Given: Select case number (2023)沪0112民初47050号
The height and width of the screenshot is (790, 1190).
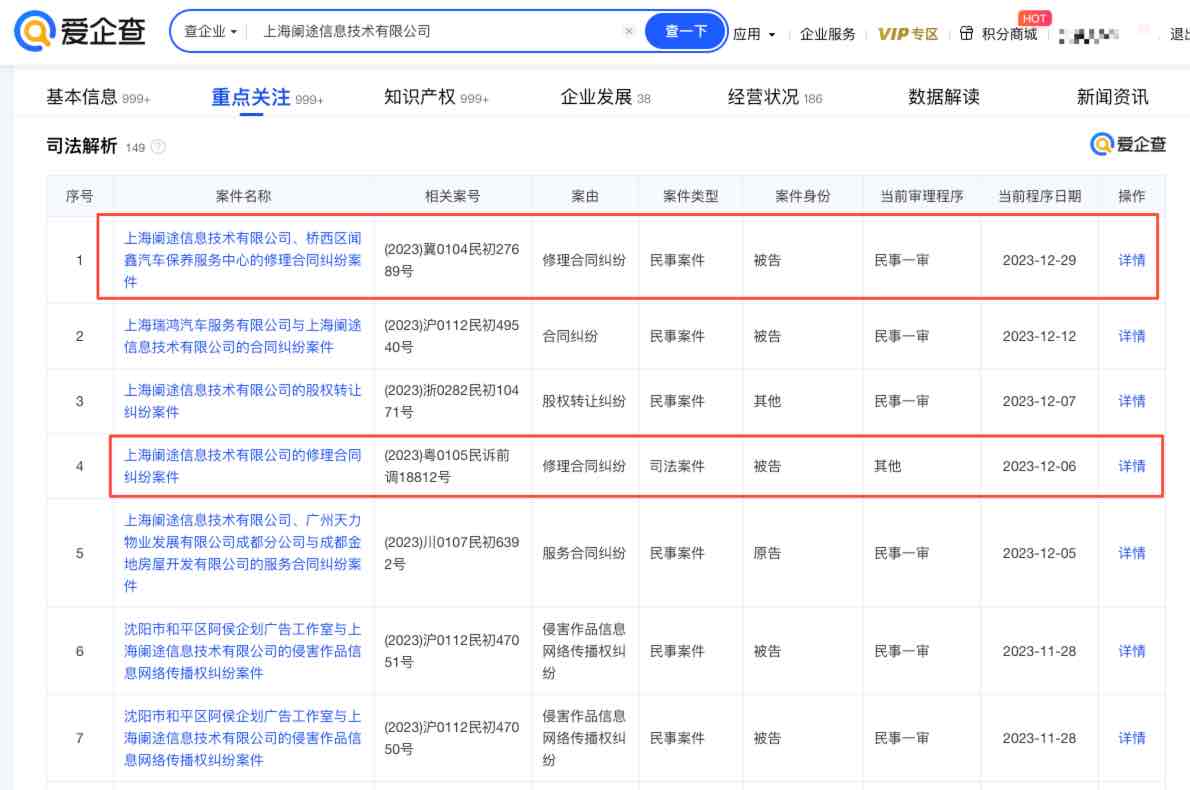Looking at the screenshot, I should (452, 738).
